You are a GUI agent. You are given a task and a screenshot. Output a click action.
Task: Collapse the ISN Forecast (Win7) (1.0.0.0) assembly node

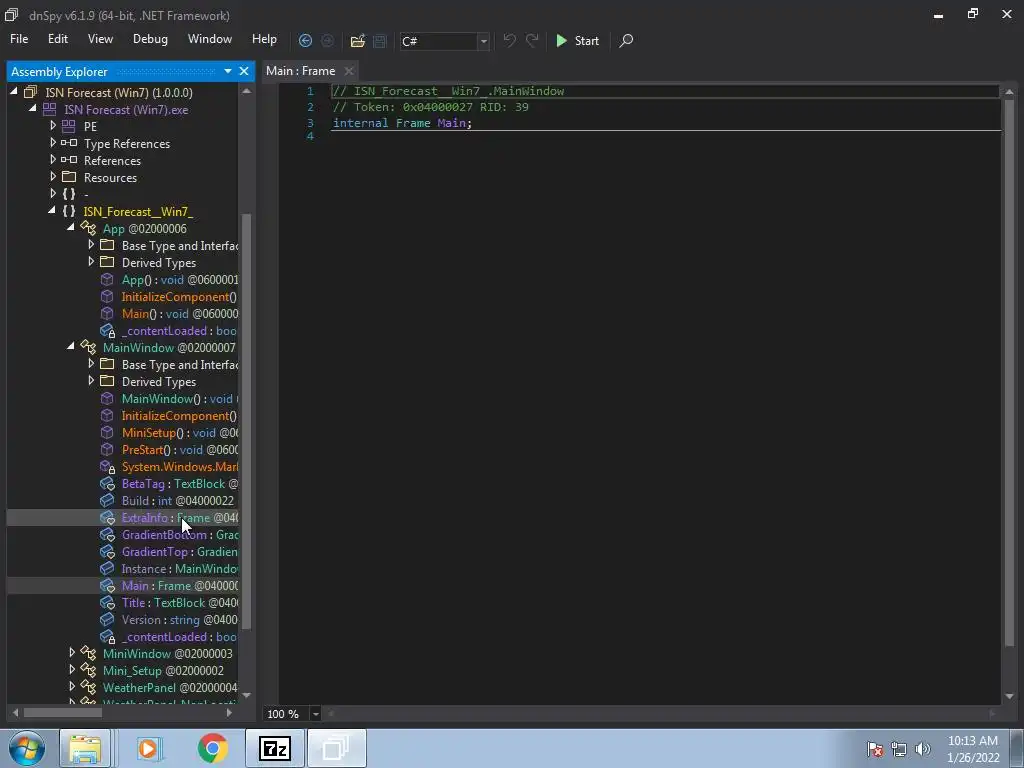(14, 92)
